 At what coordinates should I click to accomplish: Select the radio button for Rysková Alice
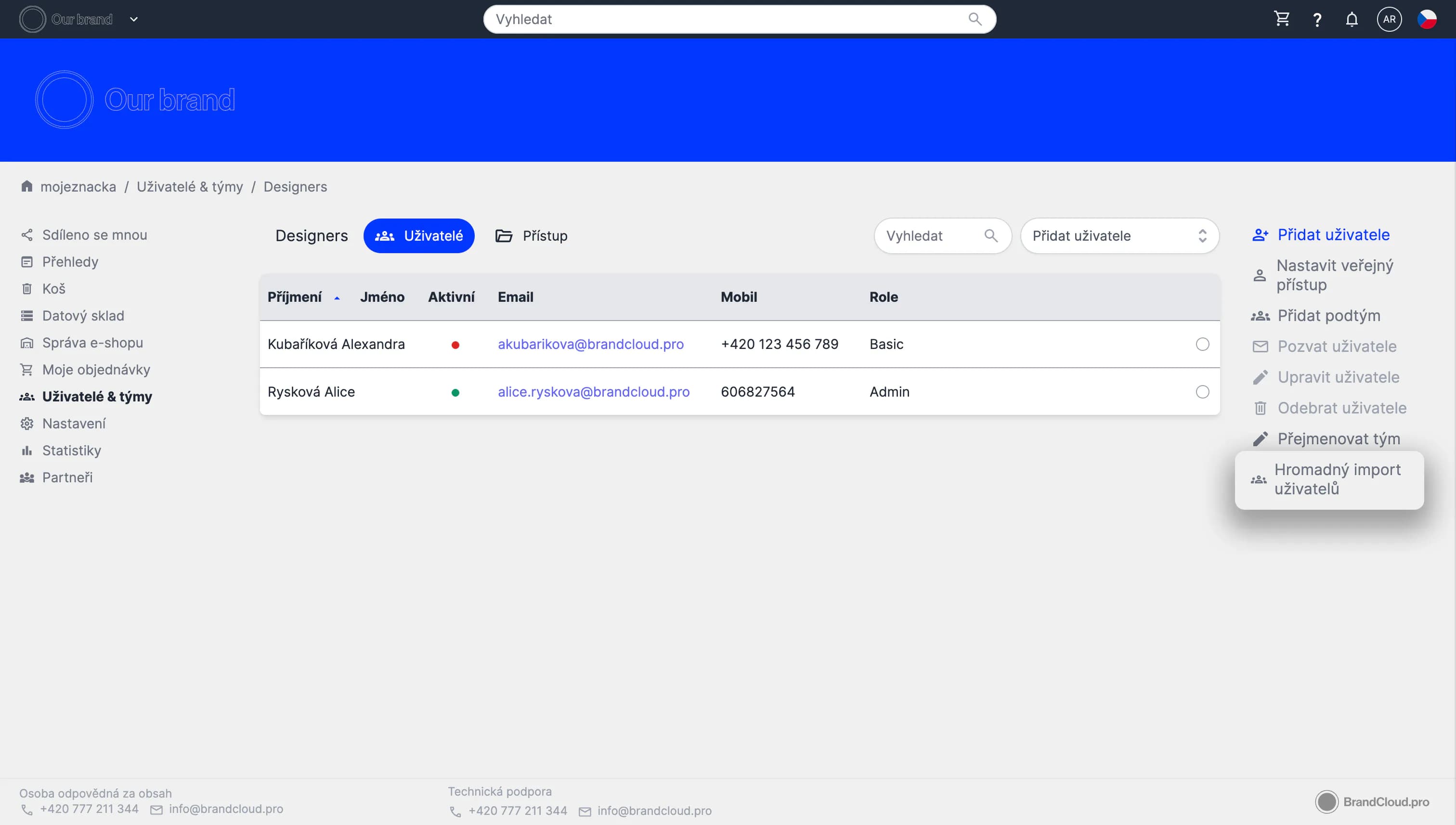click(1202, 392)
